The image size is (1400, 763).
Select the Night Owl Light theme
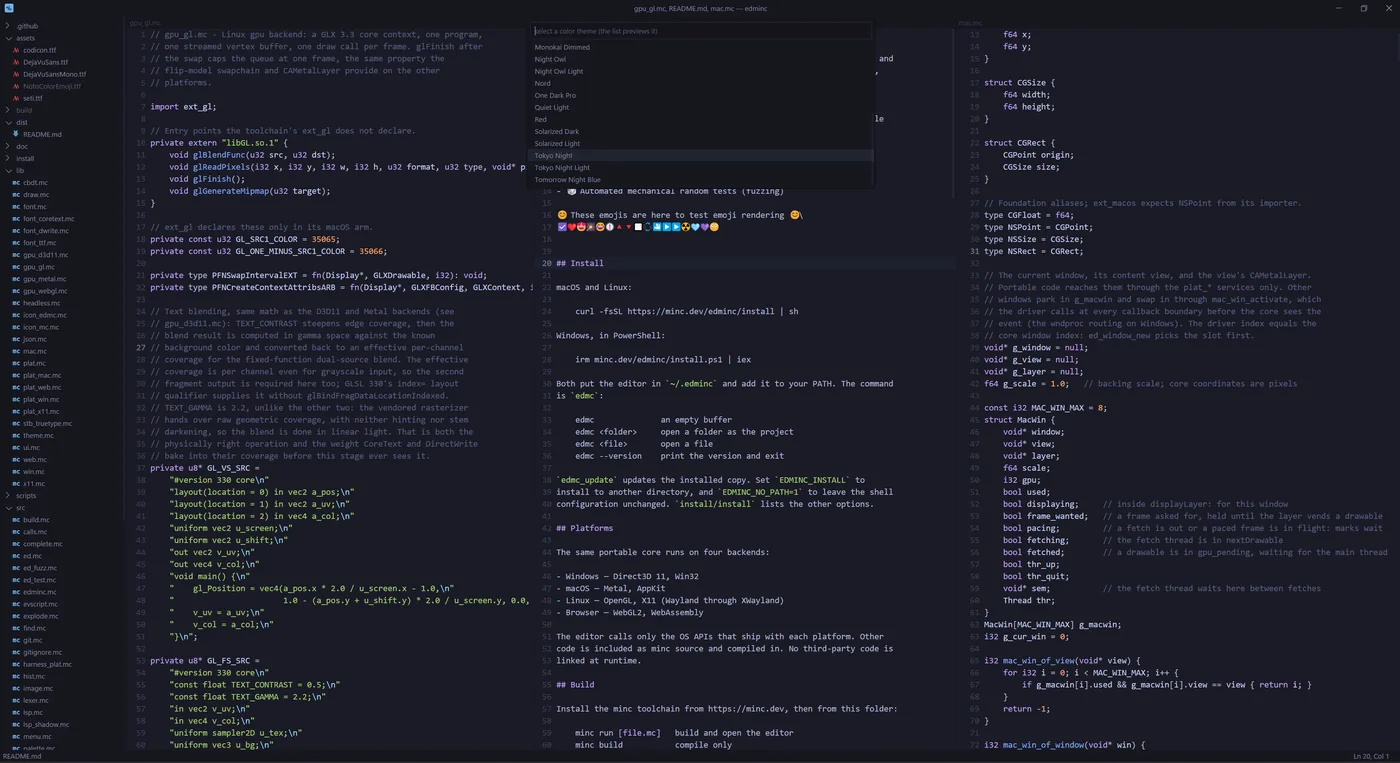pos(700,71)
